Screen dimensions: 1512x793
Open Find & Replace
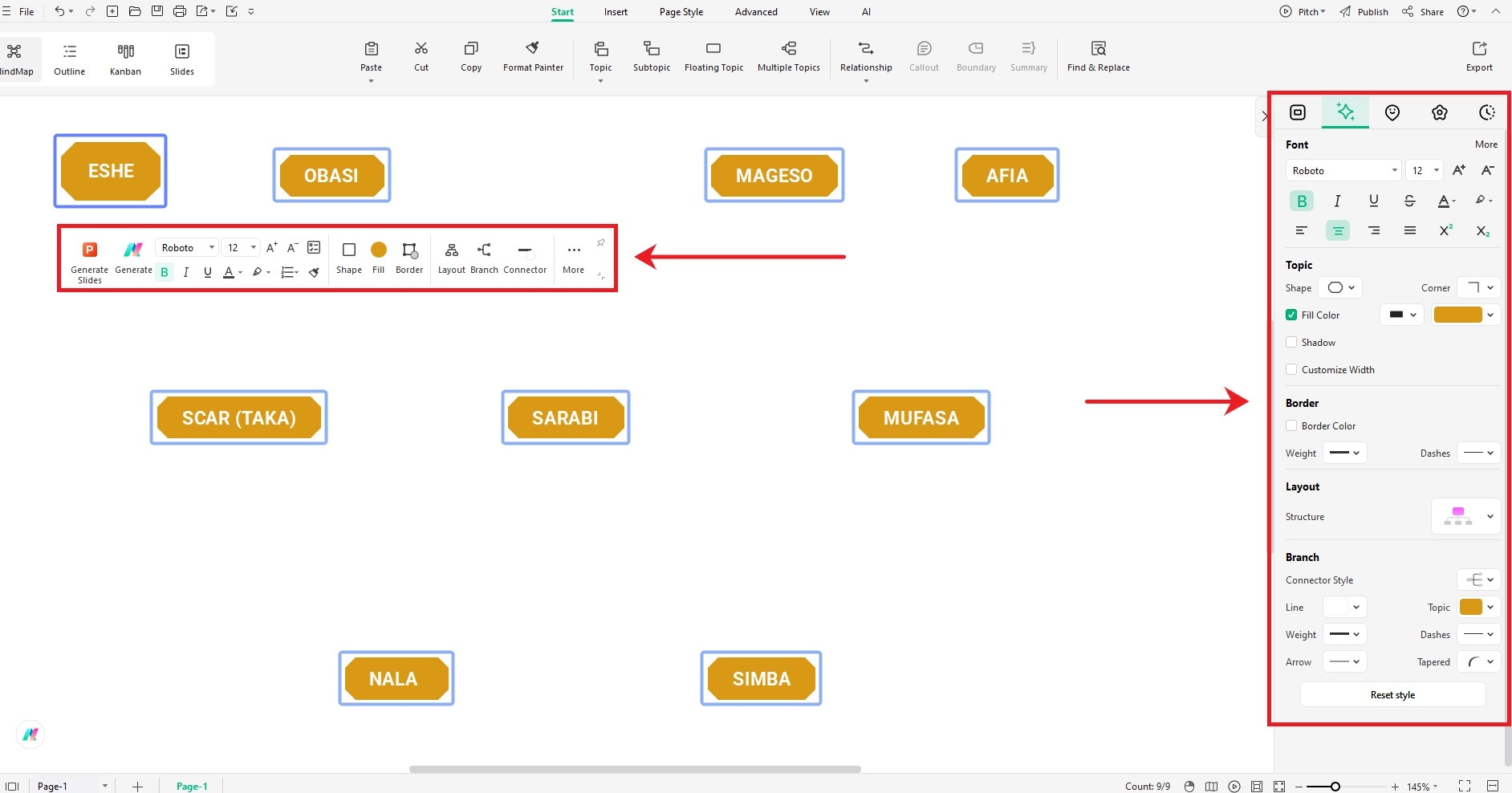pos(1098,55)
